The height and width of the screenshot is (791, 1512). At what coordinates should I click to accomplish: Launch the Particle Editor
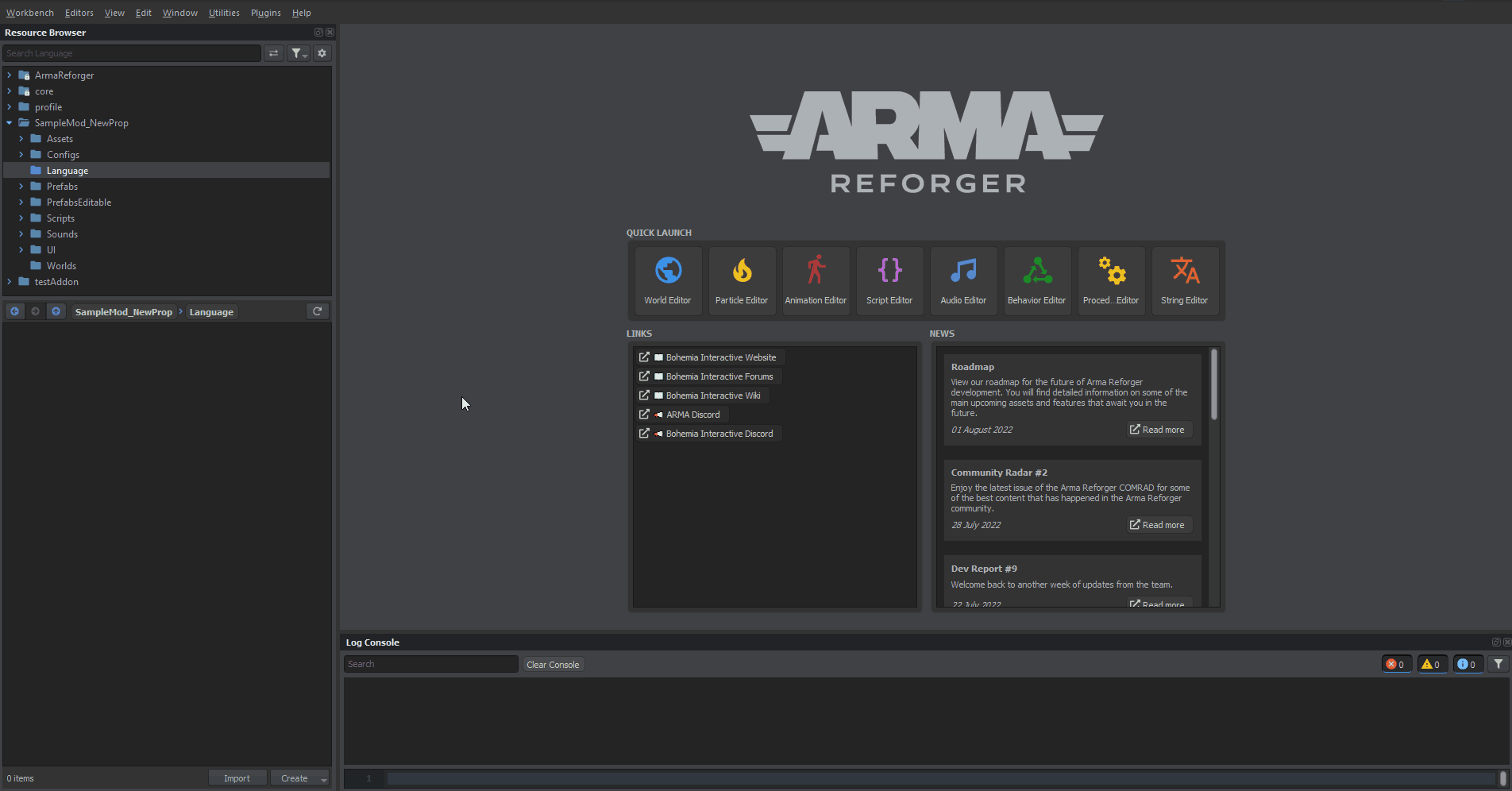tap(742, 280)
